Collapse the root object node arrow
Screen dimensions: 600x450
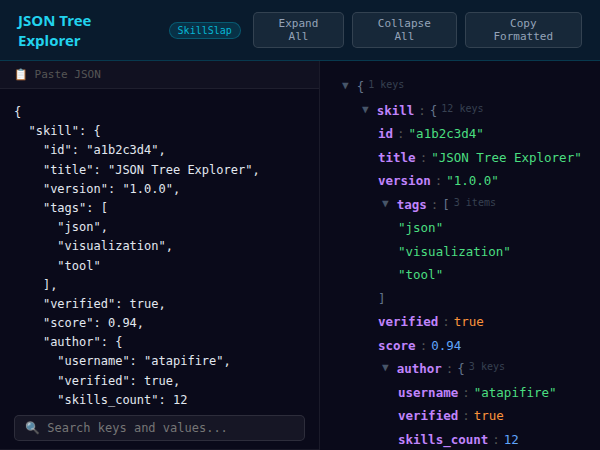[346, 87]
